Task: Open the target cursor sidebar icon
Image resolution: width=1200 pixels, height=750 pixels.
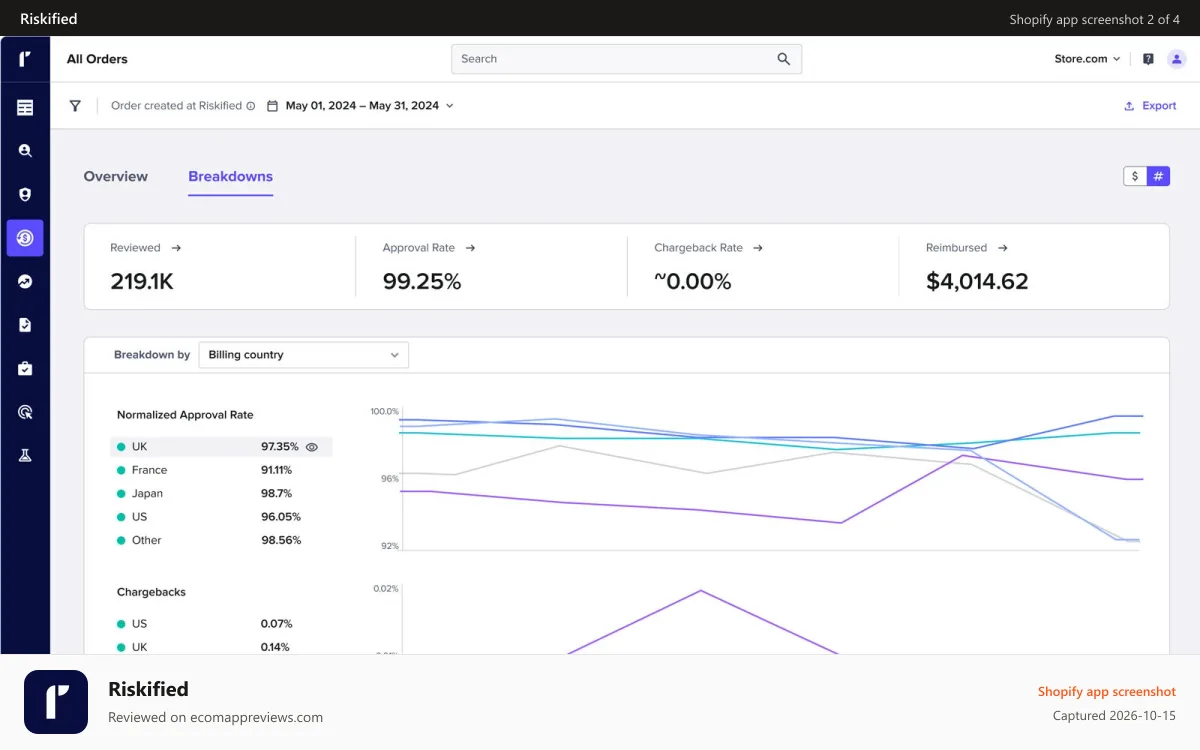Action: pos(25,412)
